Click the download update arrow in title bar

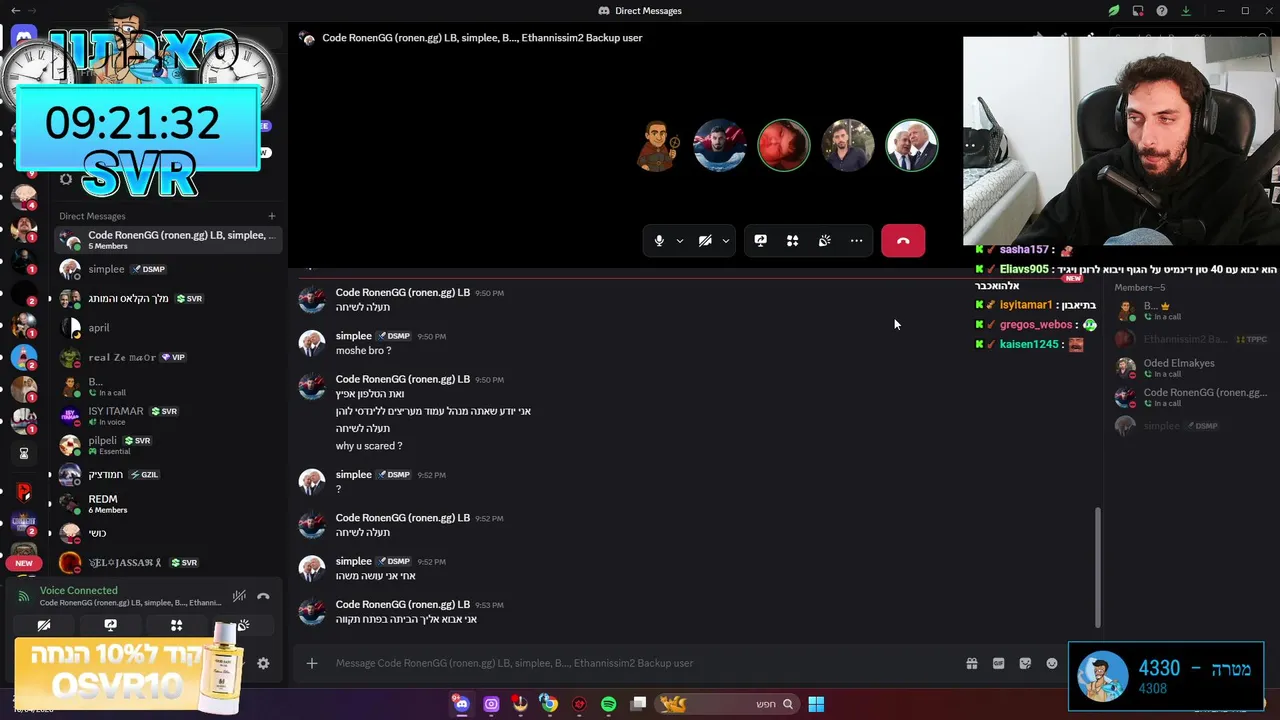tap(1185, 11)
